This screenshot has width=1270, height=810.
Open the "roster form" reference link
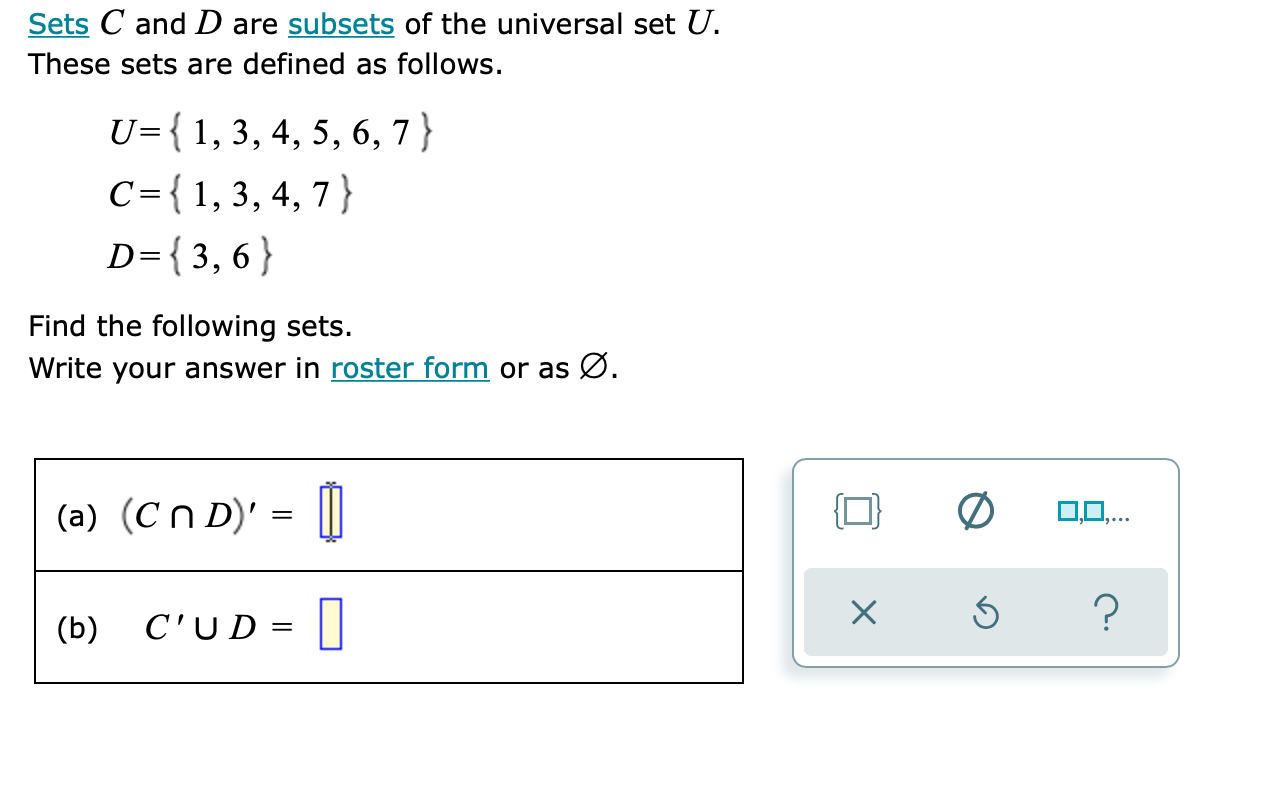[x=410, y=368]
